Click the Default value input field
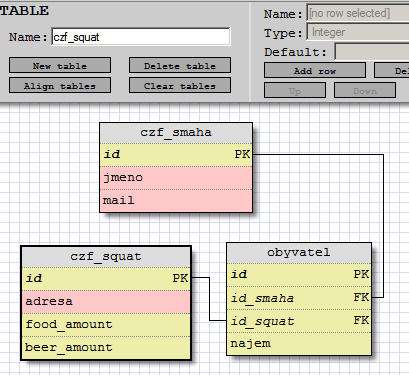The width and height of the screenshot is (409, 375). 372,52
